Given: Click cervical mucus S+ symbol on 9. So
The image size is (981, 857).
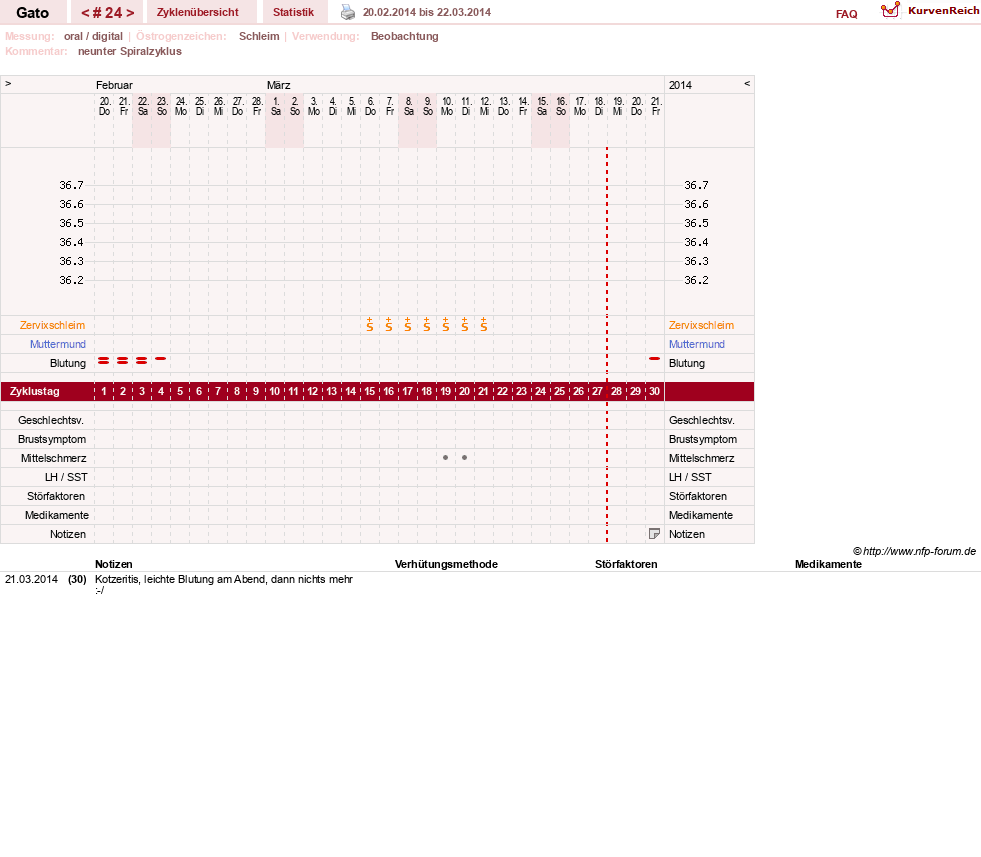Looking at the screenshot, I should coord(427,325).
